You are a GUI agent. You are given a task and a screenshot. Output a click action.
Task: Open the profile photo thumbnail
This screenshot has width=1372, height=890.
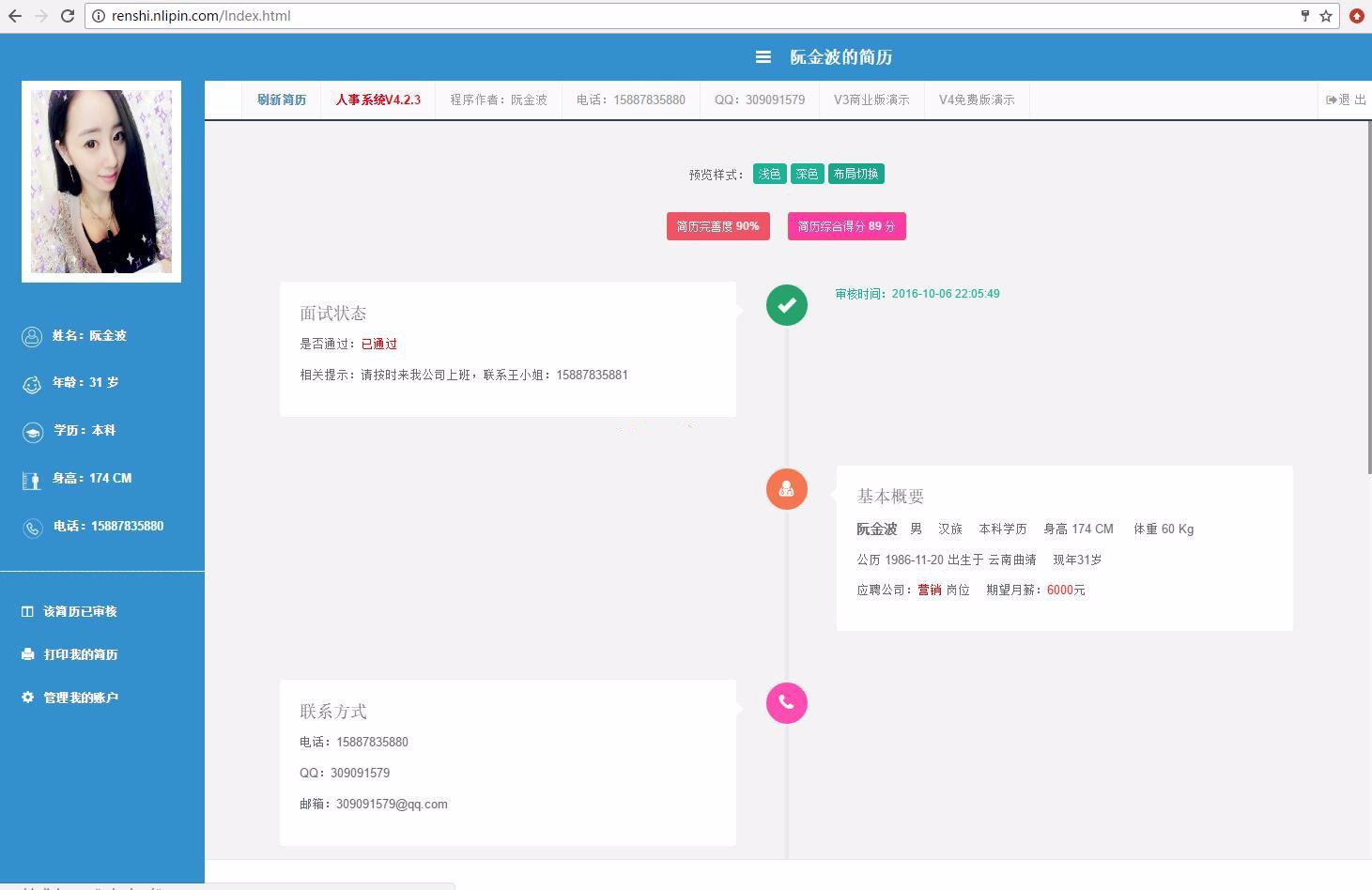[x=101, y=181]
